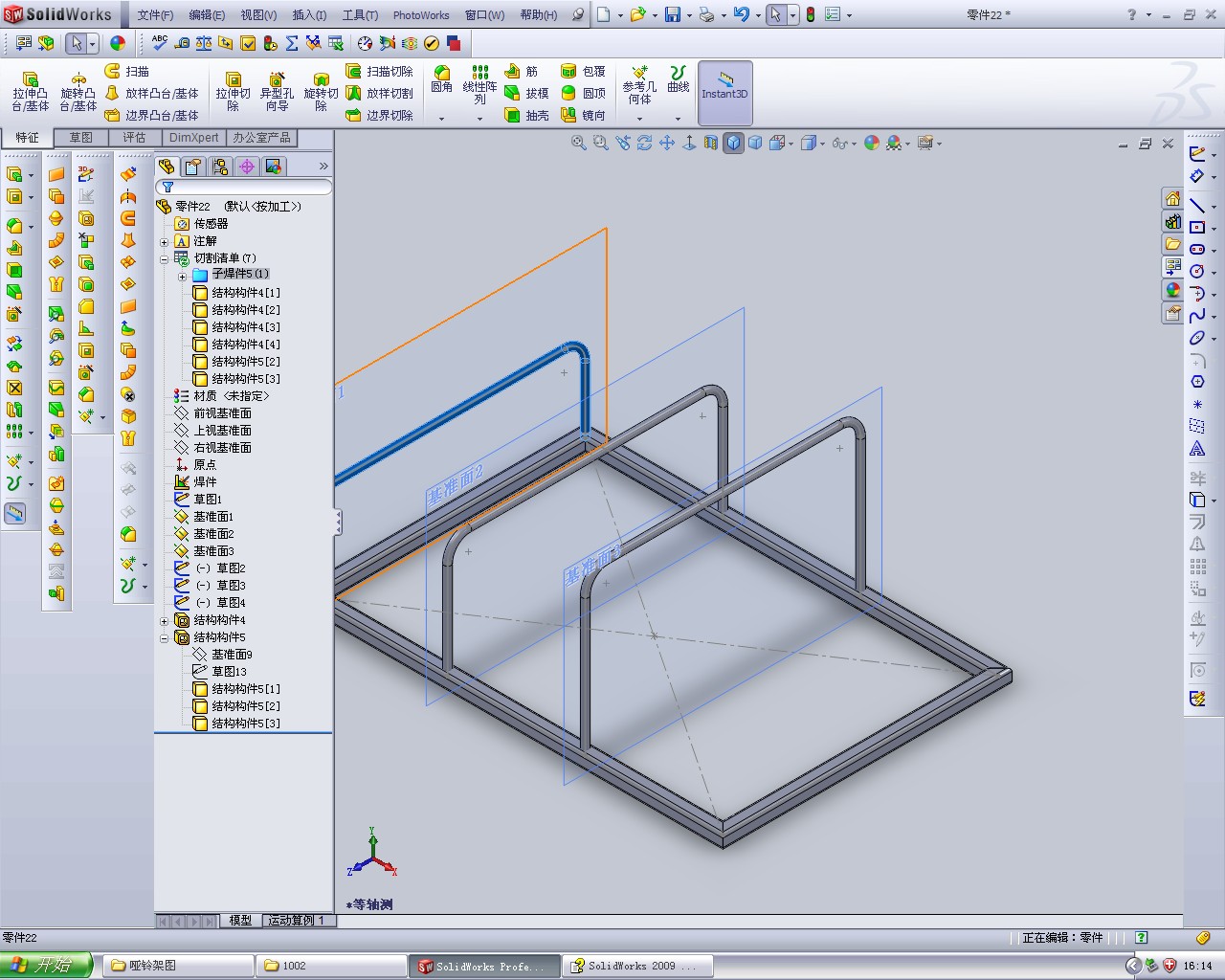Click the Fillet (圆角) tool

coord(441,79)
